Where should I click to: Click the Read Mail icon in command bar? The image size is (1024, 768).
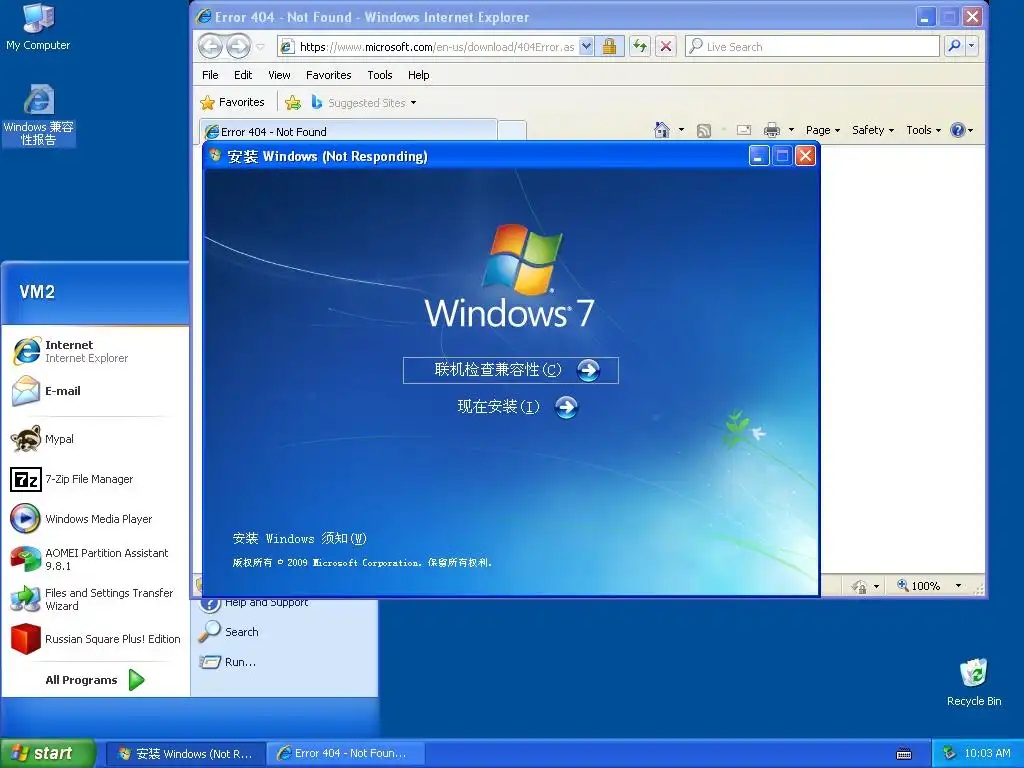pyautogui.click(x=744, y=130)
